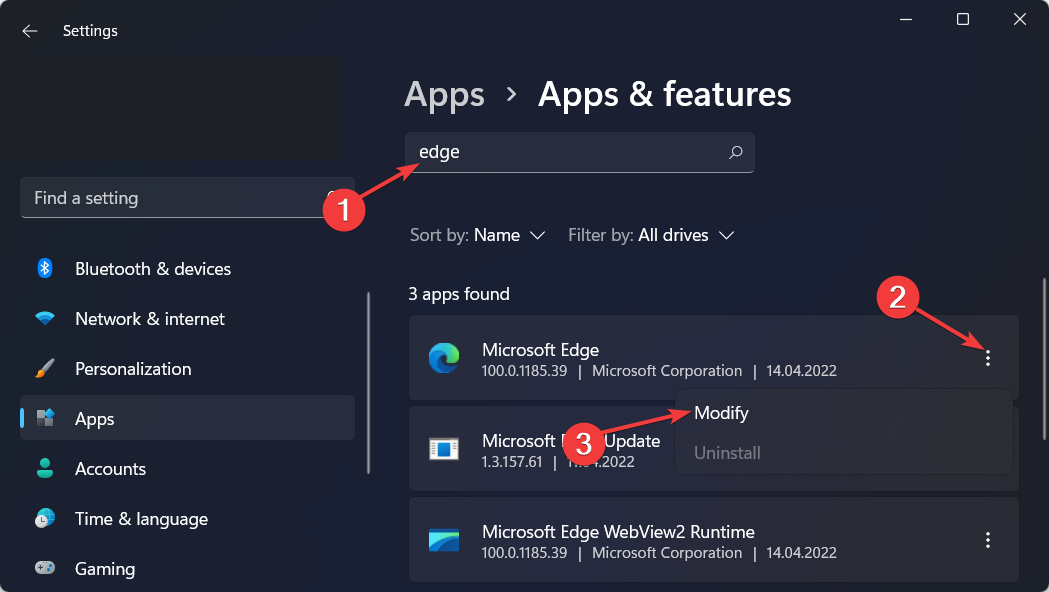
Task: Open the Accounts settings page
Action: click(x=187, y=468)
